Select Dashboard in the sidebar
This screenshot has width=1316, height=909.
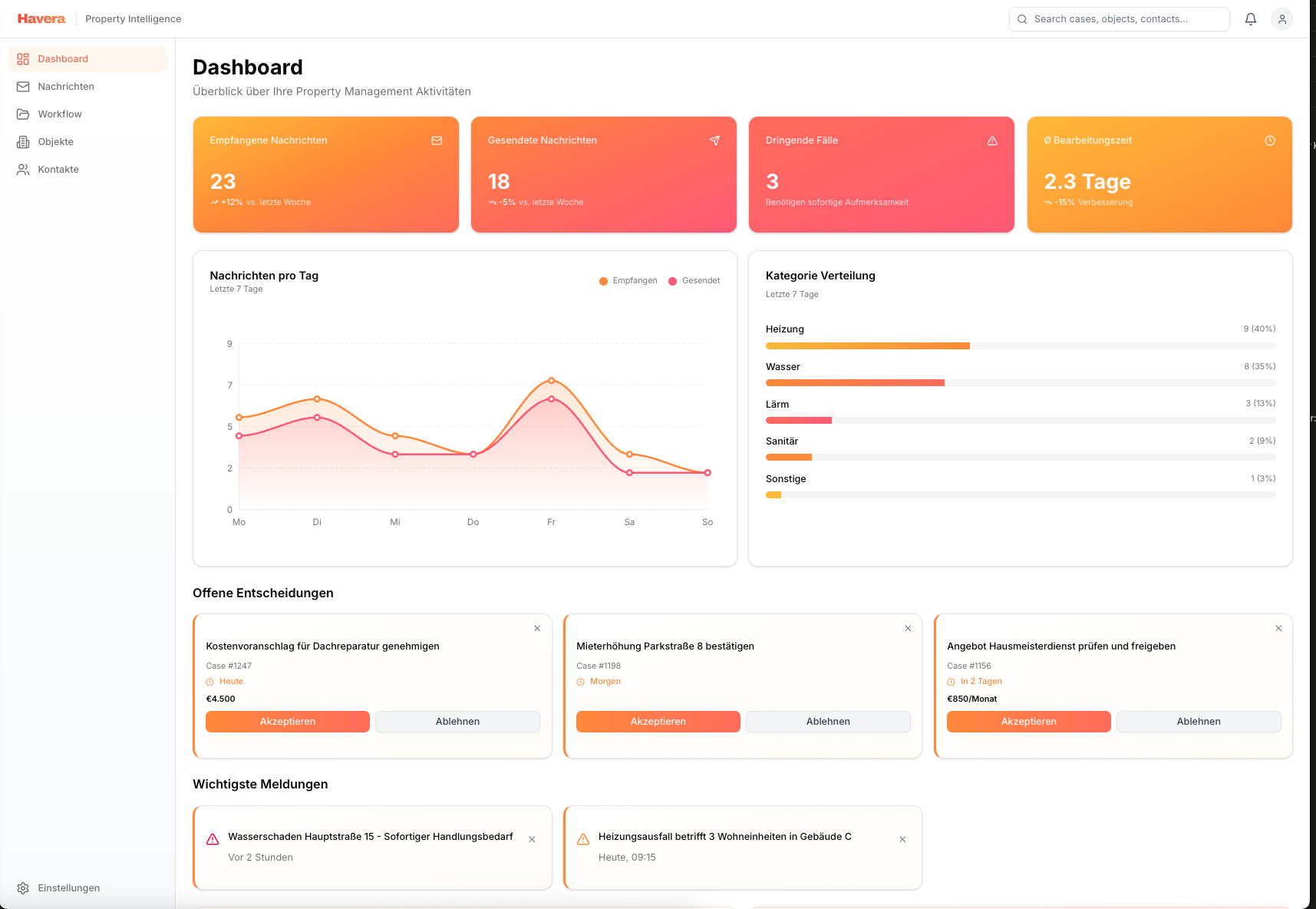(x=63, y=58)
